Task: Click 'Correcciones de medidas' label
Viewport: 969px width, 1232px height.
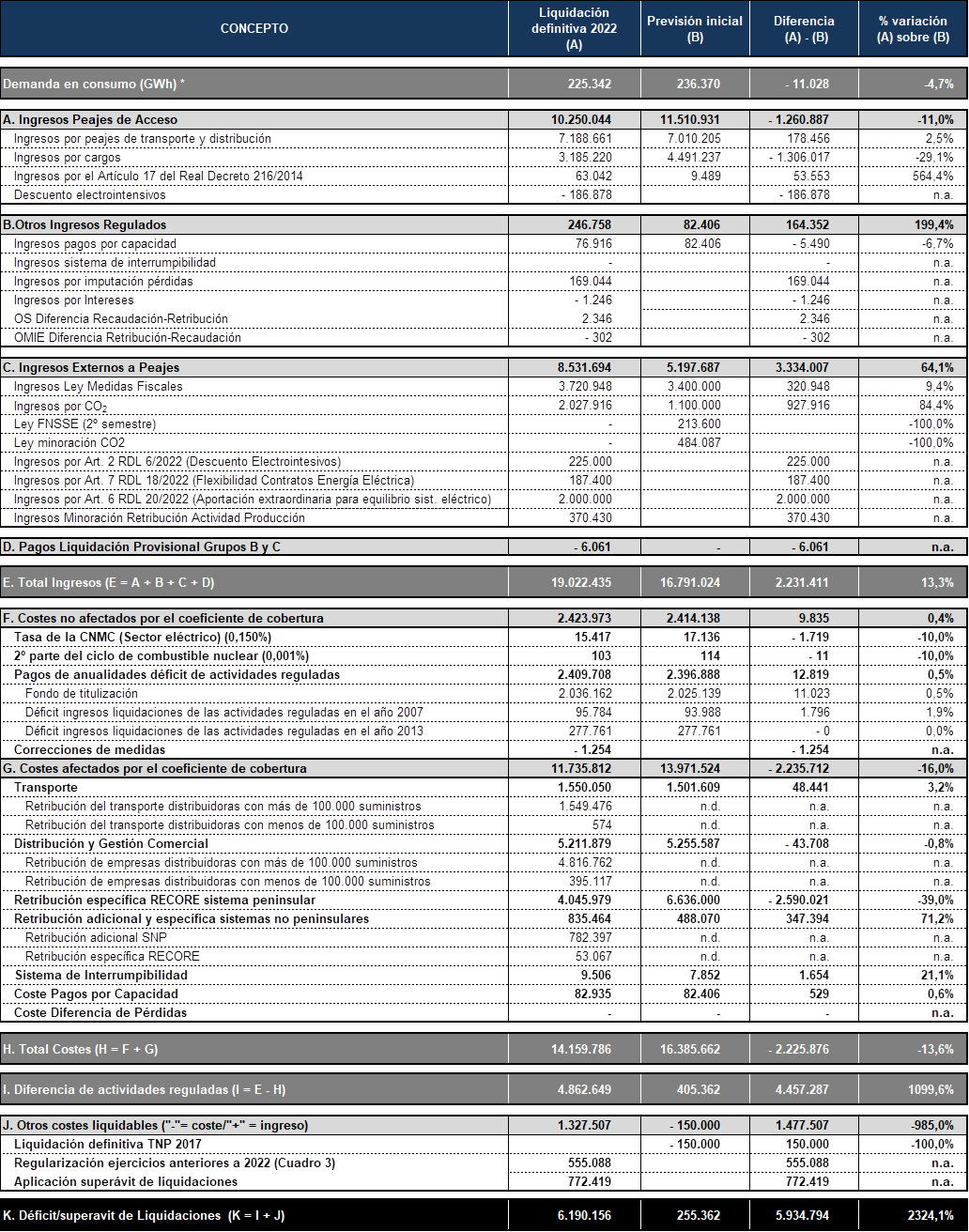Action: click(89, 750)
